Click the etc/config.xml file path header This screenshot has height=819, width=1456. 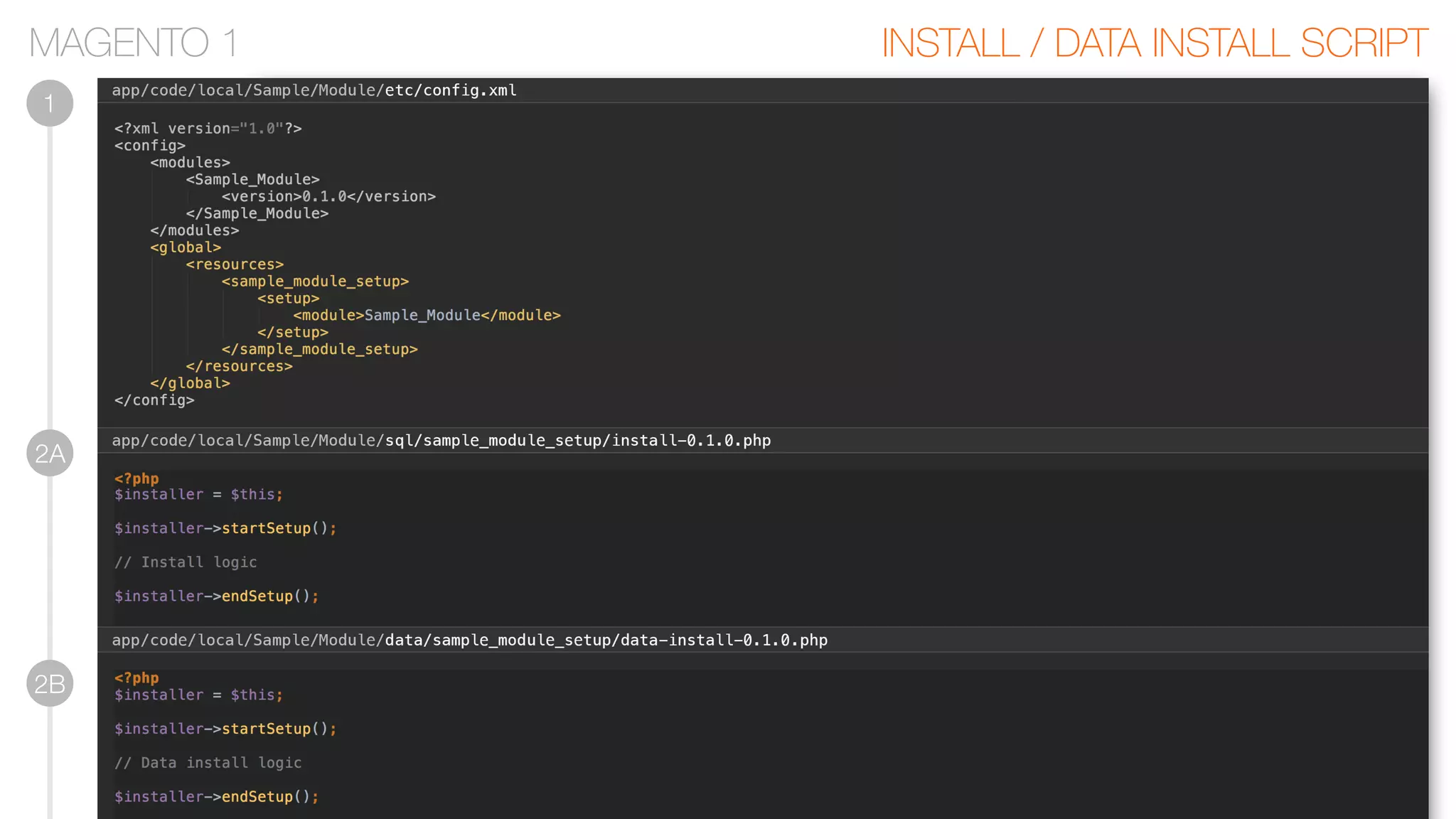pyautogui.click(x=314, y=90)
